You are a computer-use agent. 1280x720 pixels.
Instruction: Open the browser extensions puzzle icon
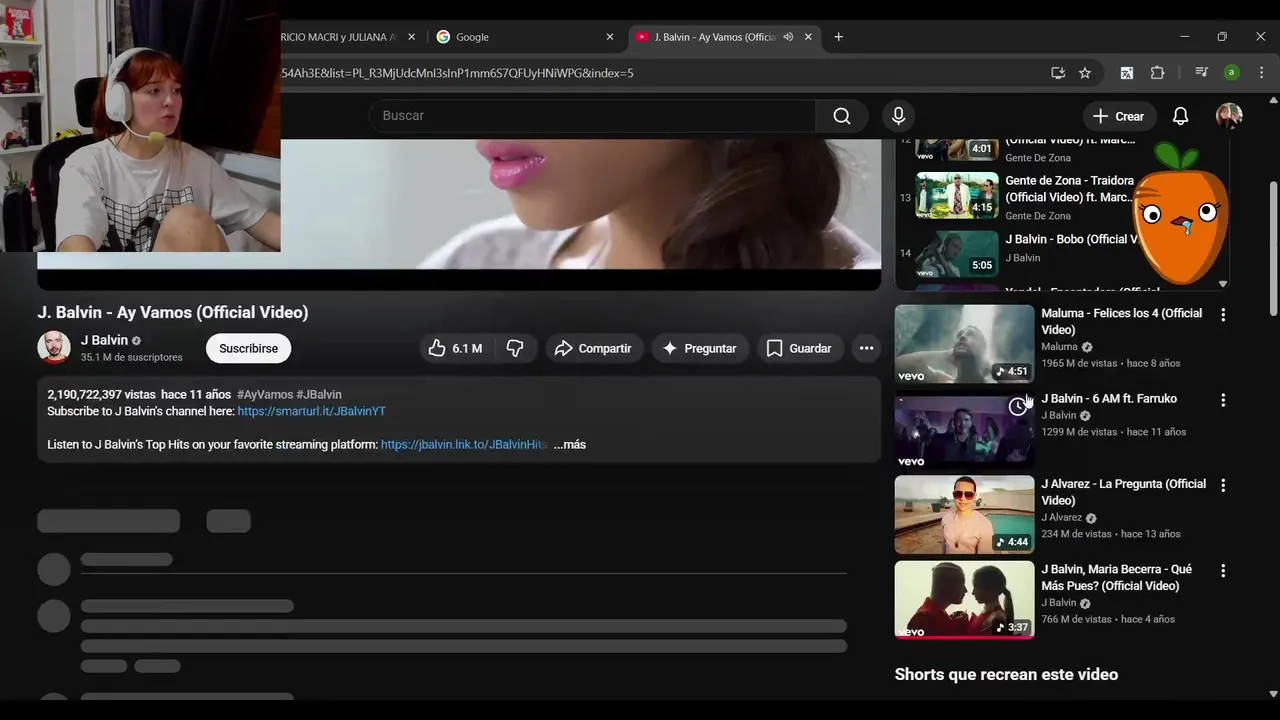[1157, 73]
